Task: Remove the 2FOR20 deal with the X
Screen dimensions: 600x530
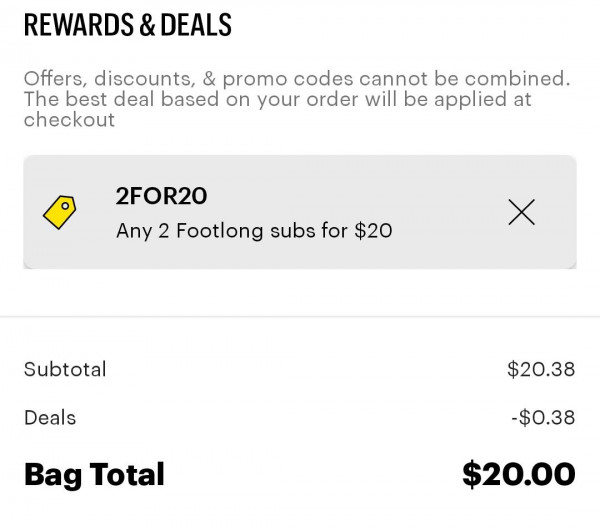Action: pos(522,212)
